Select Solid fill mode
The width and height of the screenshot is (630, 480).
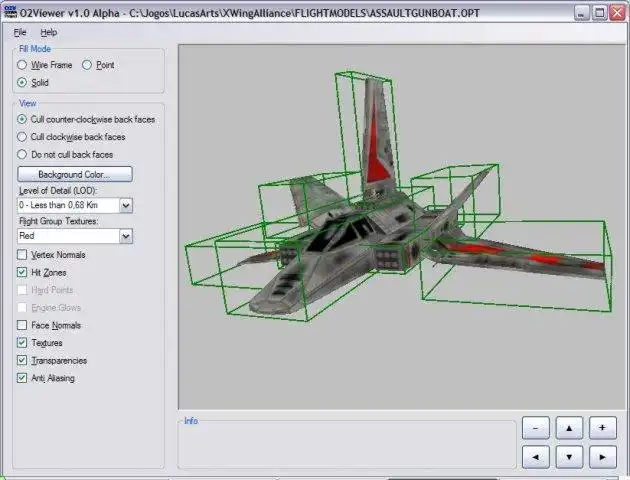22,83
